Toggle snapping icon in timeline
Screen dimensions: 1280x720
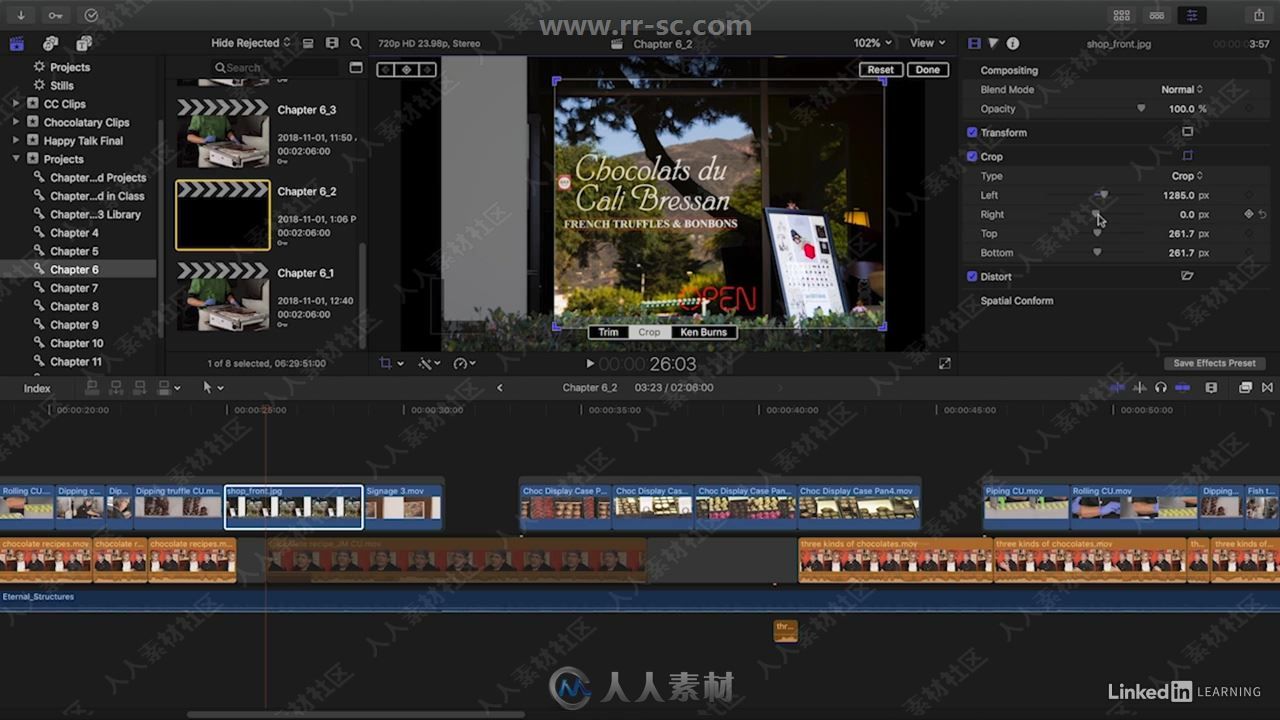[x=1183, y=387]
